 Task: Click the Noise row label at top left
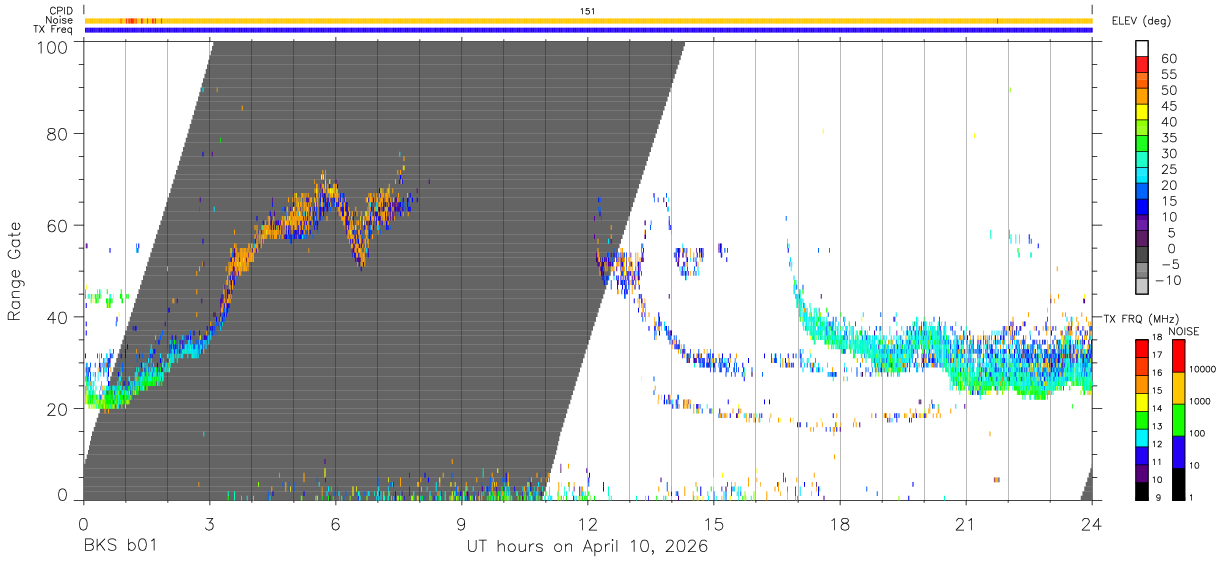pos(58,20)
